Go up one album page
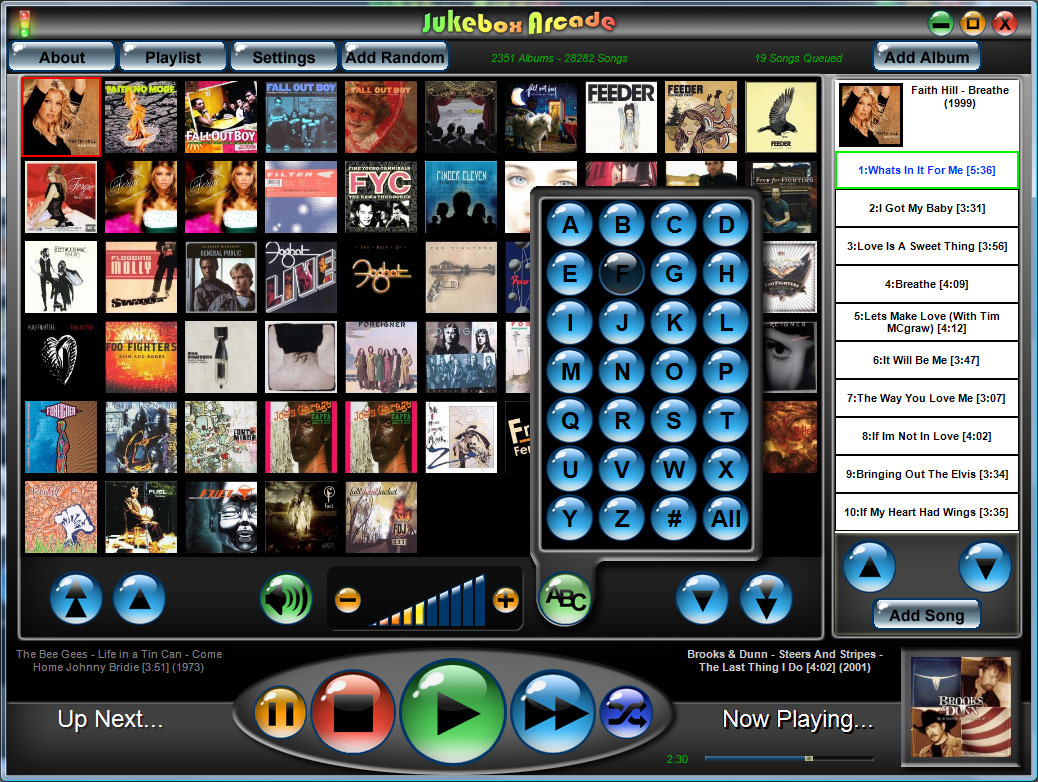Screen dimensions: 1038x782 pos(139,599)
